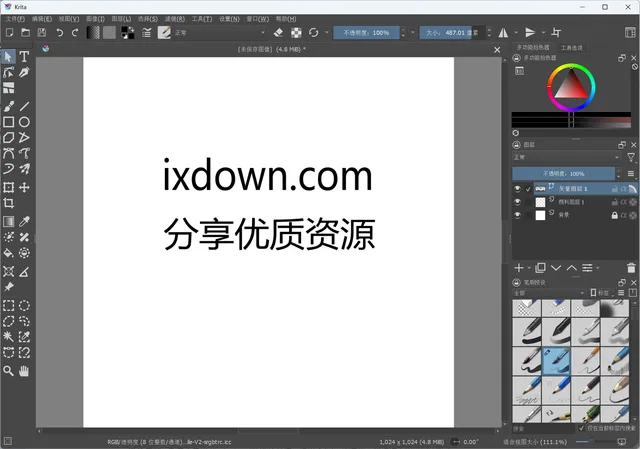Select the Text tool in the toolbox
Image resolution: width=640 pixels, height=449 pixels.
coord(24,56)
